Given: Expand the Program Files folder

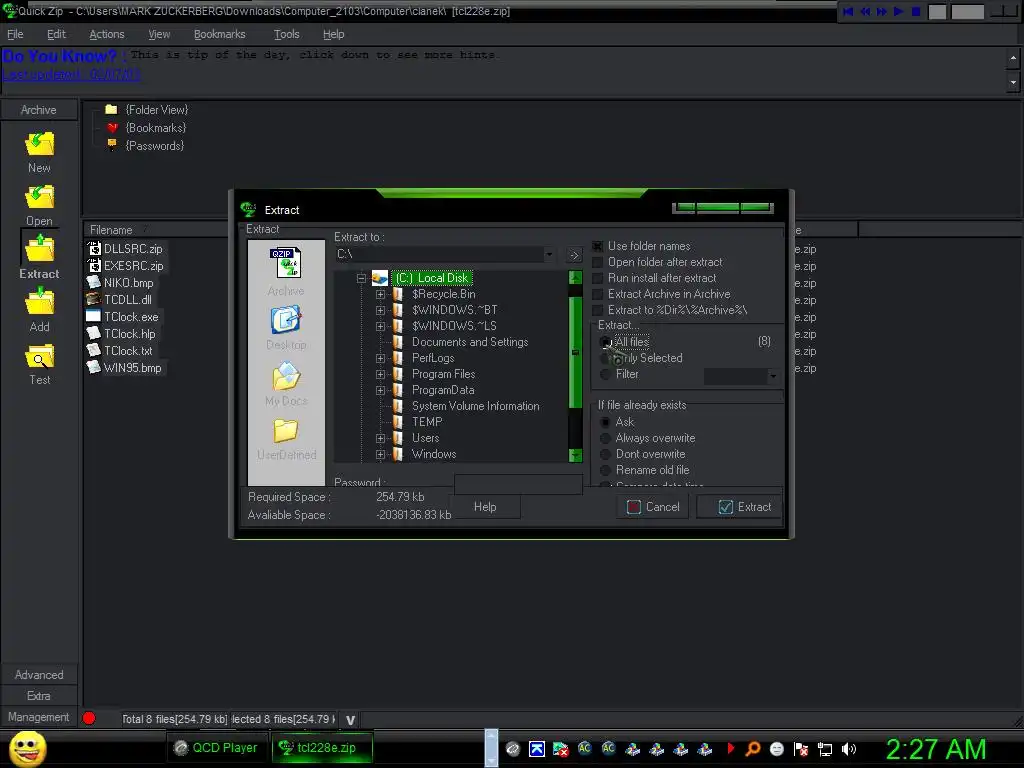Looking at the screenshot, I should click(380, 374).
